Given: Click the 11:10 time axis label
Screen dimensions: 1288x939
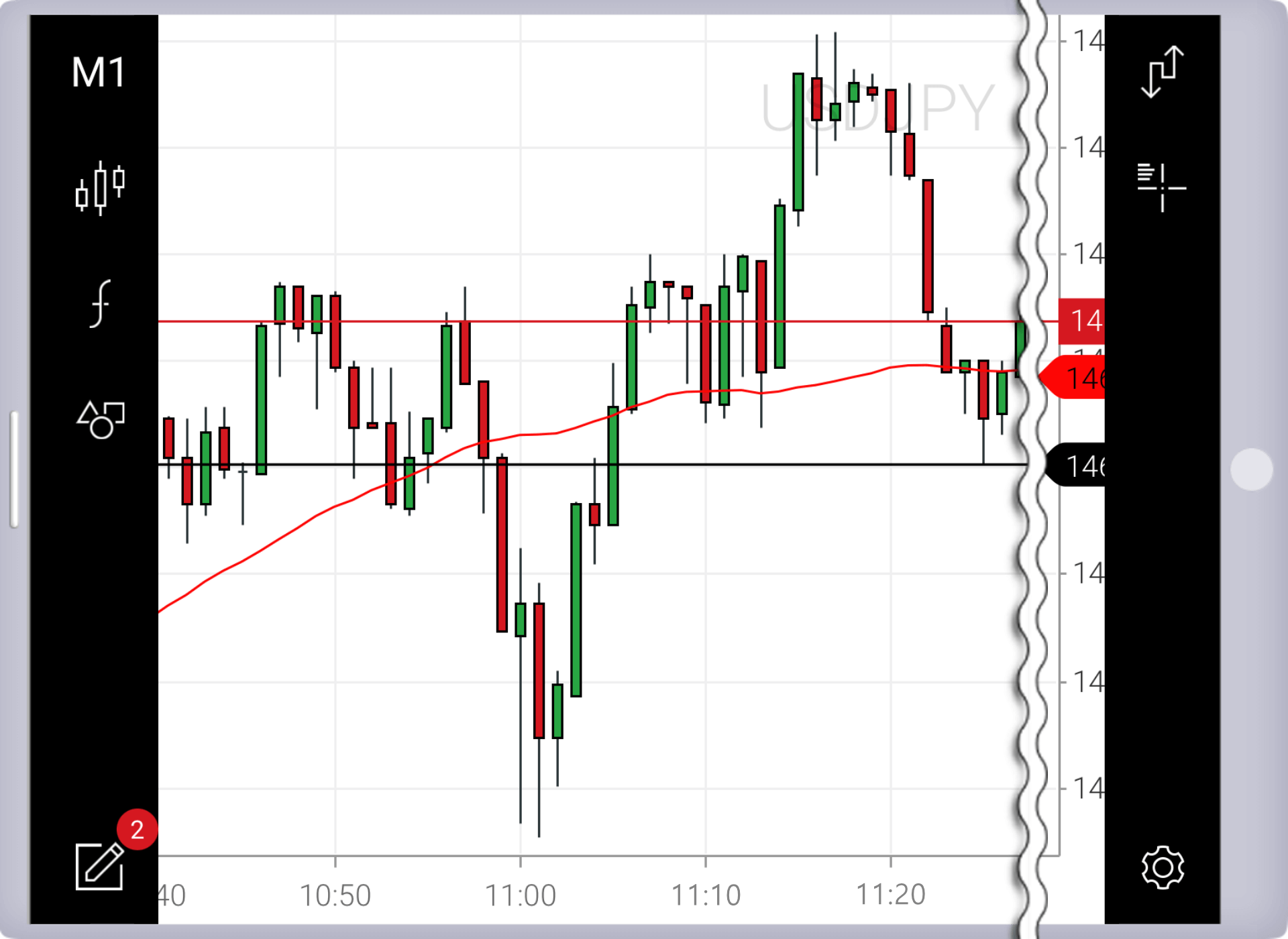Looking at the screenshot, I should [x=706, y=895].
